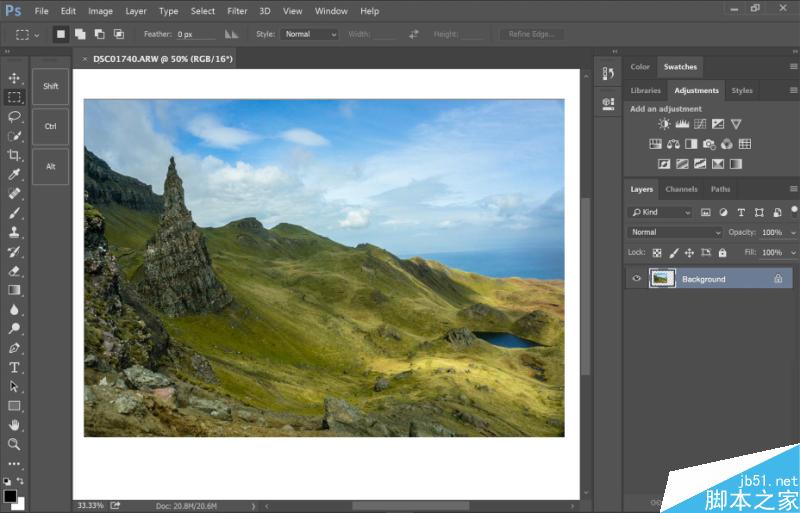Select the Move tool

(x=14, y=78)
